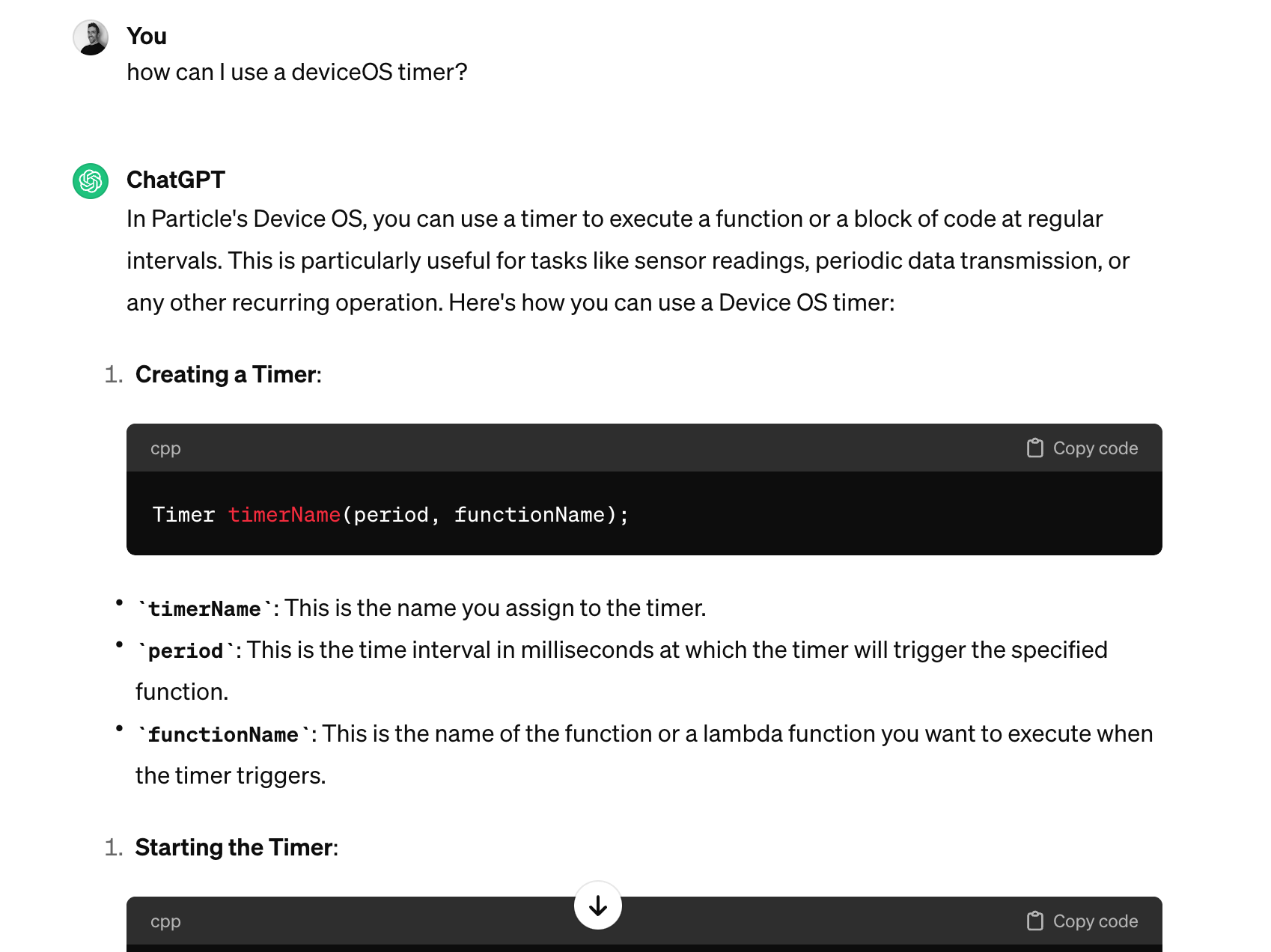Screen dimensions: 1271x952
Task: Click the 'ChatGPT' sender name
Action: [176, 180]
